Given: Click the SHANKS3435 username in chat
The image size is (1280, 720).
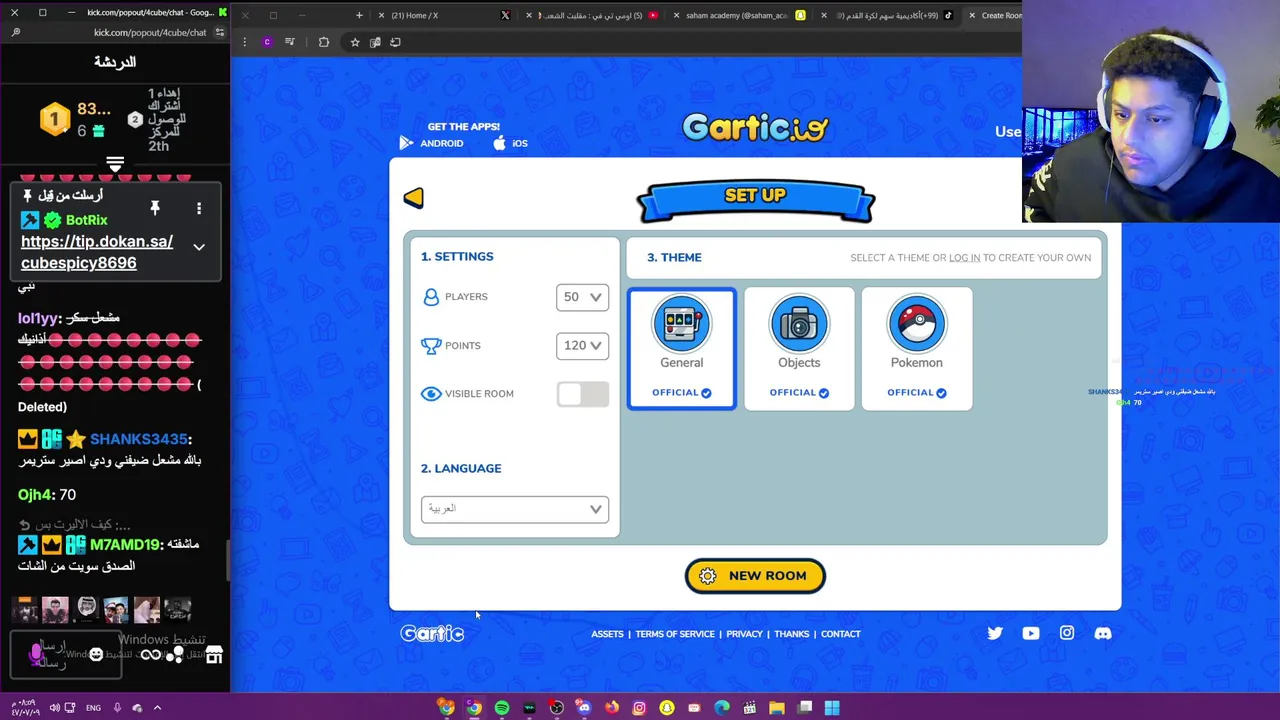Looking at the screenshot, I should point(140,439).
